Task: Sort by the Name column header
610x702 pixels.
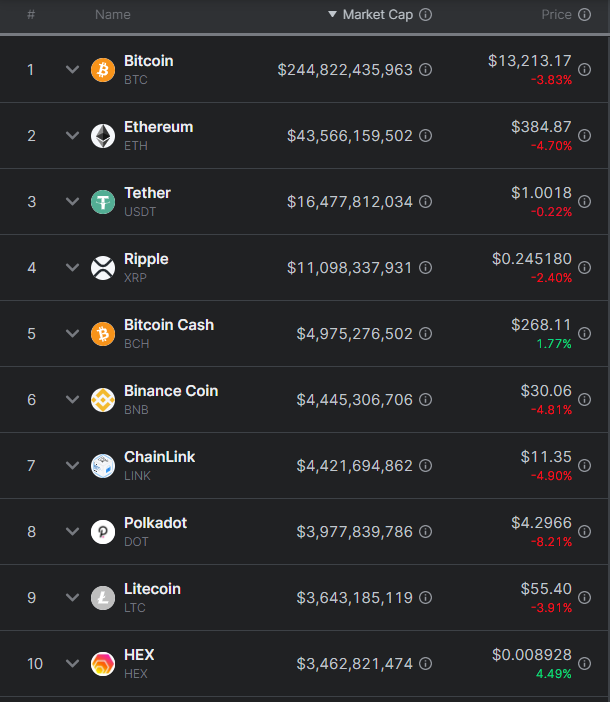Action: tap(113, 15)
